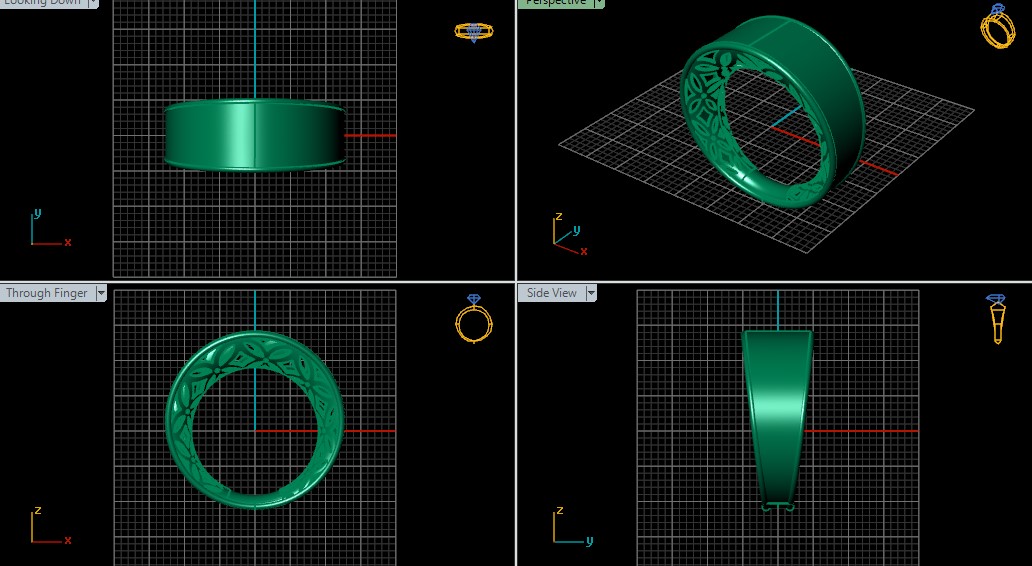Open the Perspective viewport dropdown arrow

click(598, 3)
